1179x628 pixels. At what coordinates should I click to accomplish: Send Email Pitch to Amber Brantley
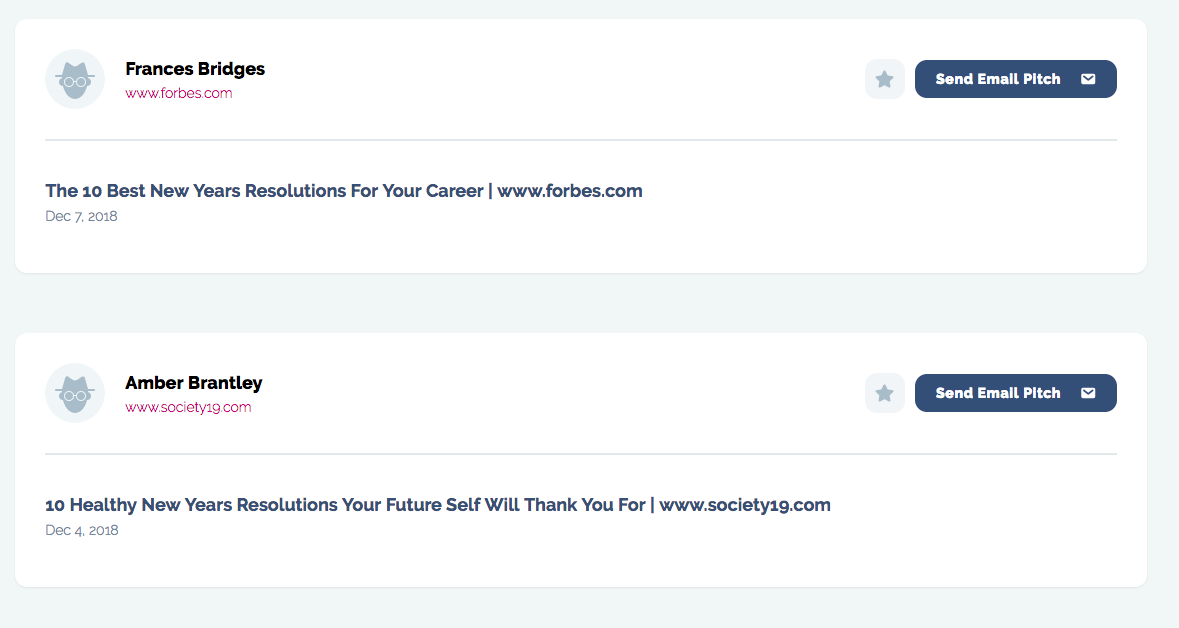point(1015,393)
